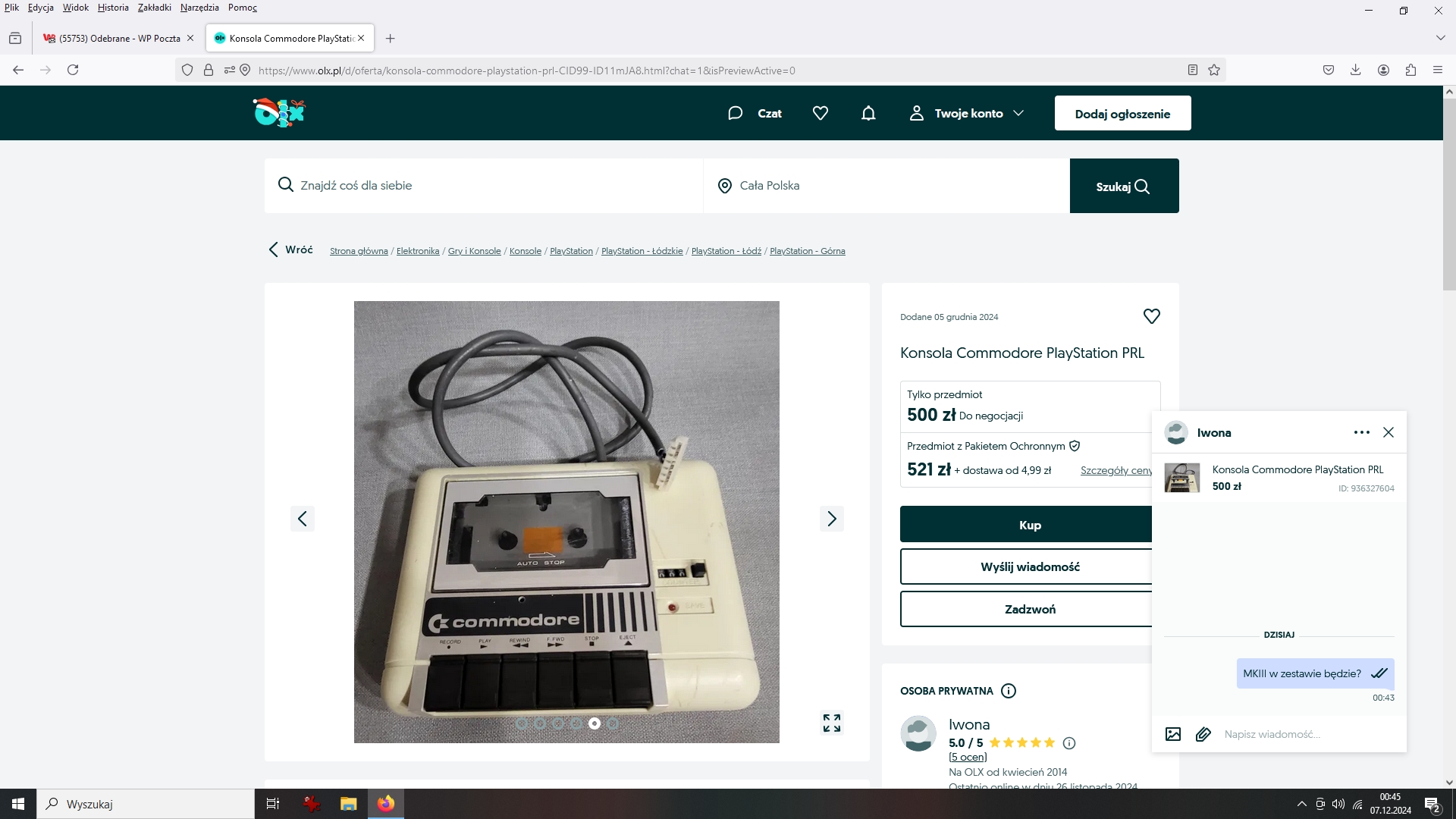The width and height of the screenshot is (1456, 819).
Task: Open File Explorer from taskbar
Action: (x=348, y=804)
